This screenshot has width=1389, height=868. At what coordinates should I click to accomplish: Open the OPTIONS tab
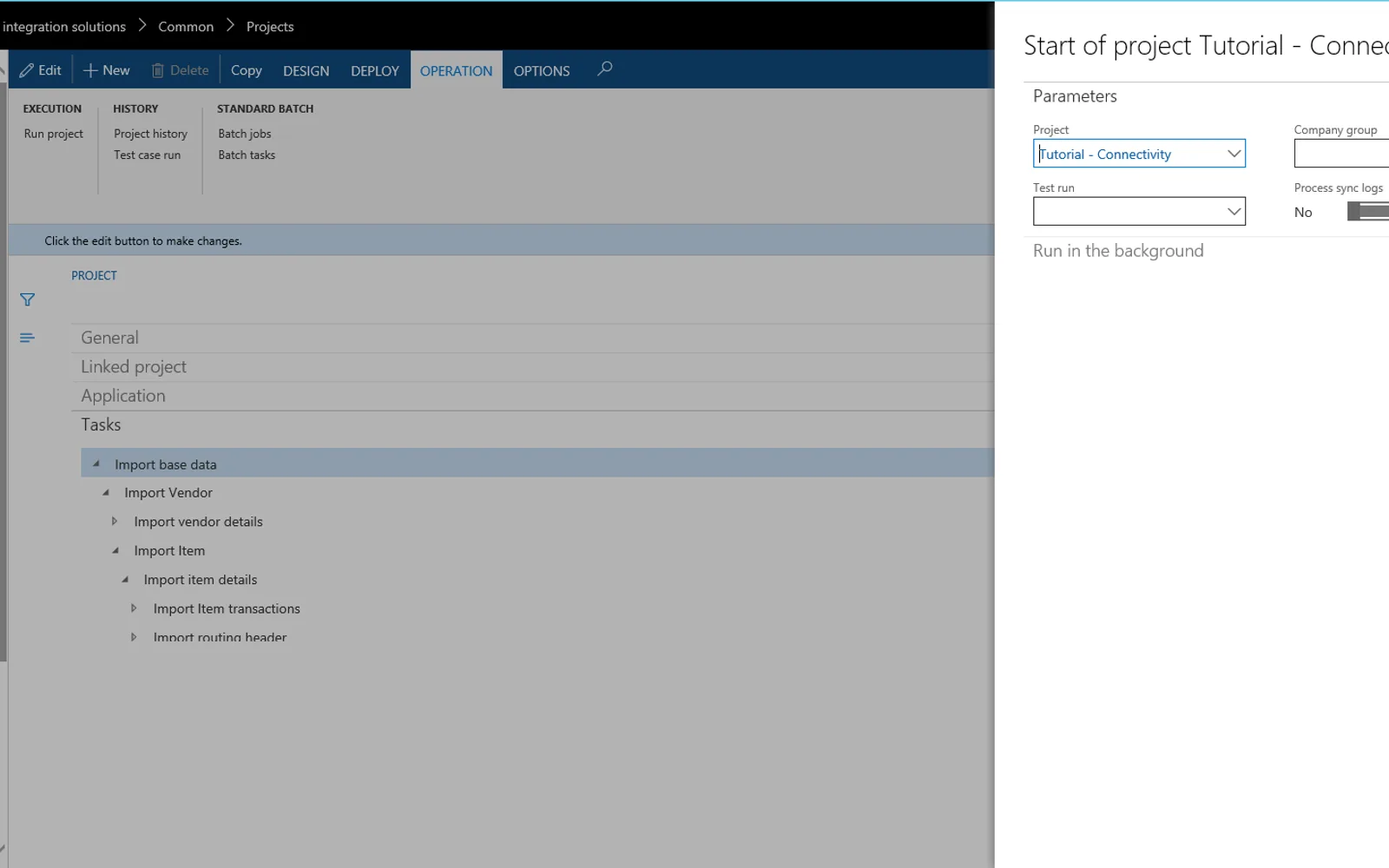point(542,71)
